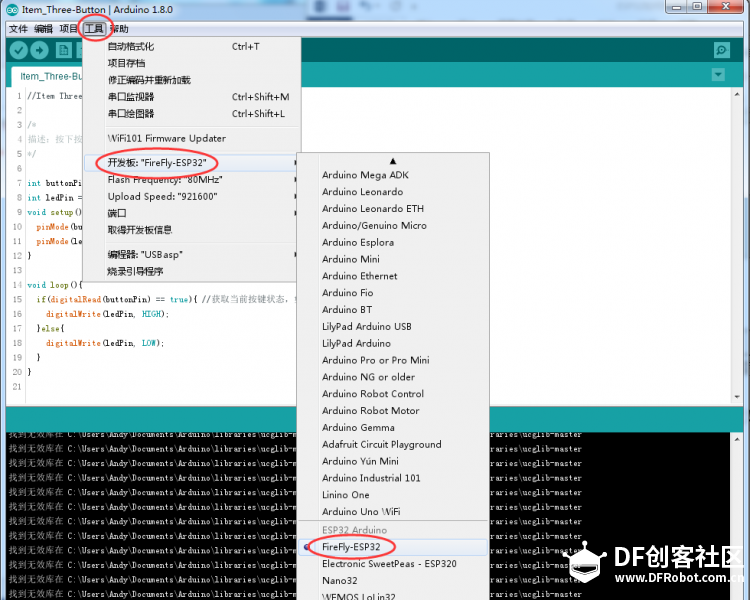
Task: Click the Arduino application logo icon
Action: 12,10
